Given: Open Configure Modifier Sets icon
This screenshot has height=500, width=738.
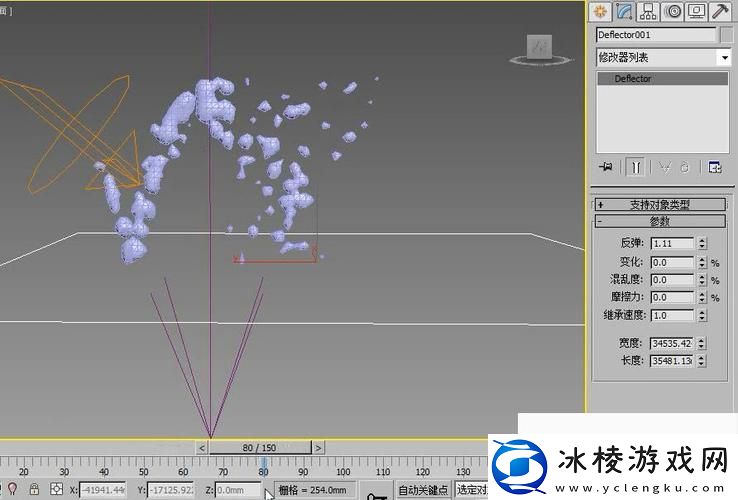Looking at the screenshot, I should (715, 167).
